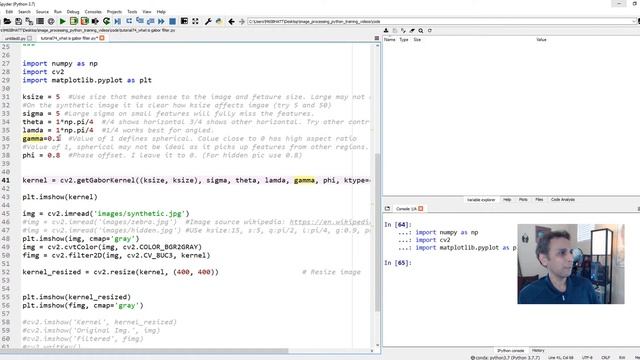Screen dimensions: 640x360
Task: Browse console tabs icon
Action: pos(387,209)
